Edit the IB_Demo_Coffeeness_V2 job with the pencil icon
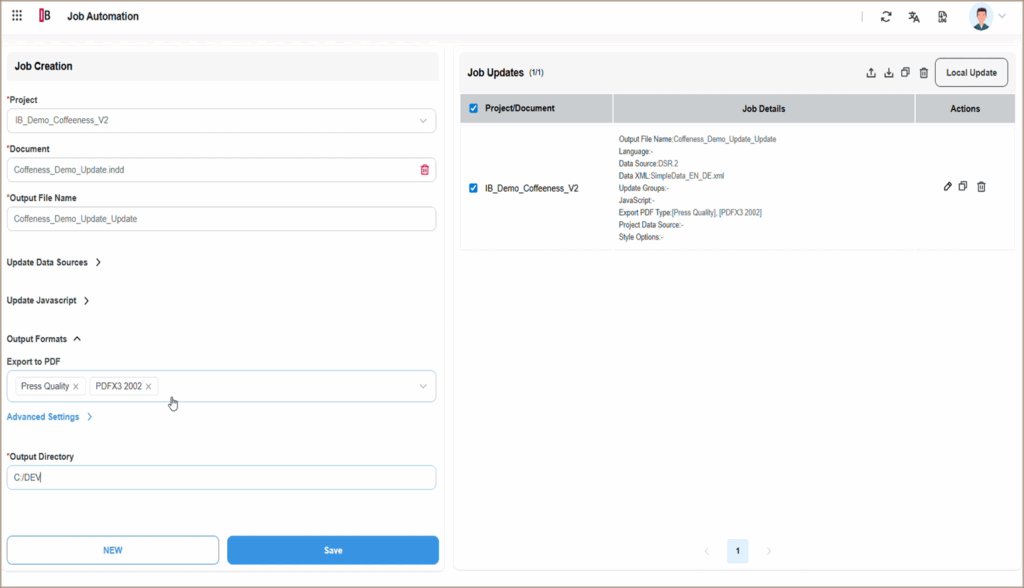 pos(947,186)
